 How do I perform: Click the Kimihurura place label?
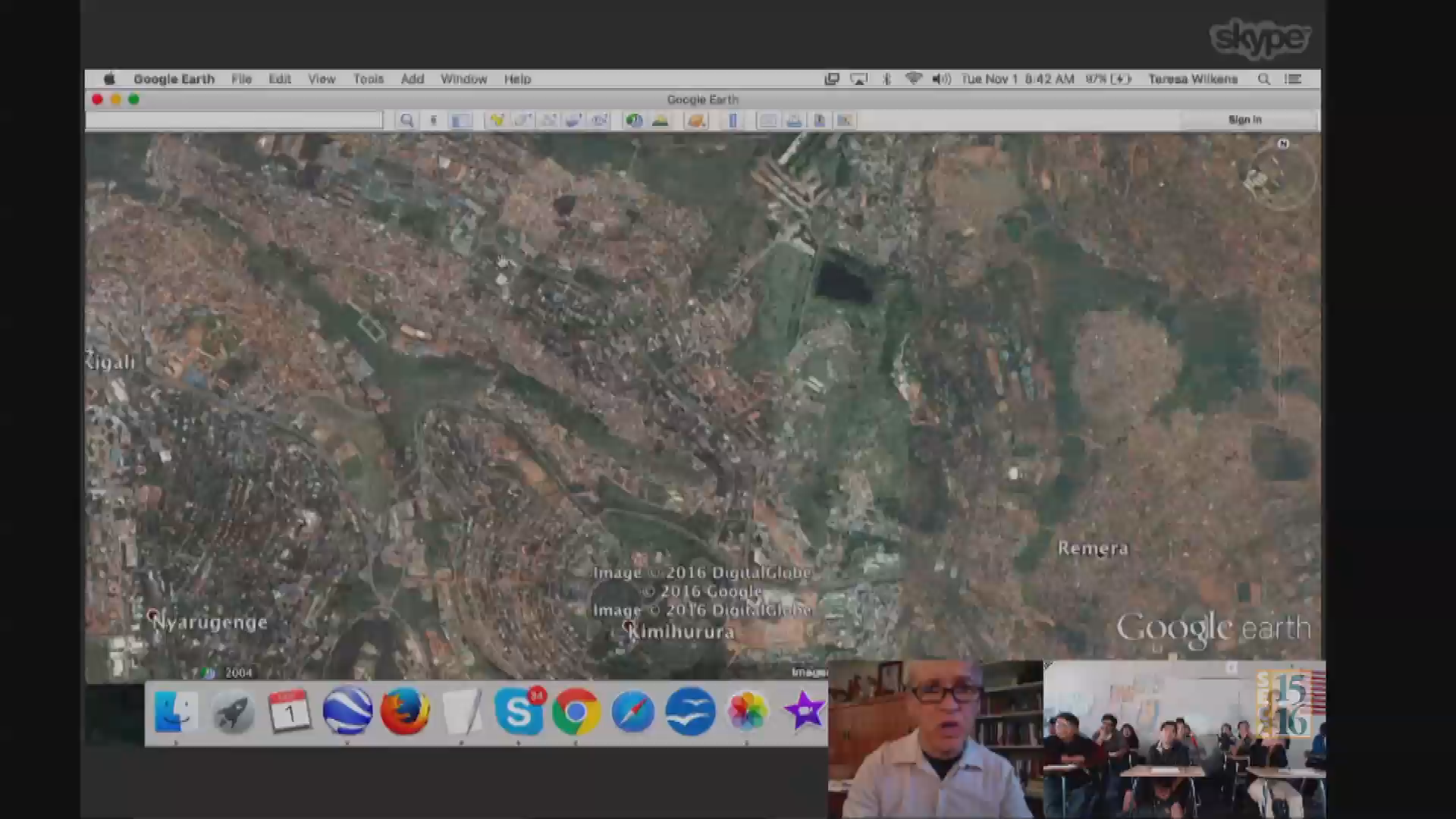681,632
